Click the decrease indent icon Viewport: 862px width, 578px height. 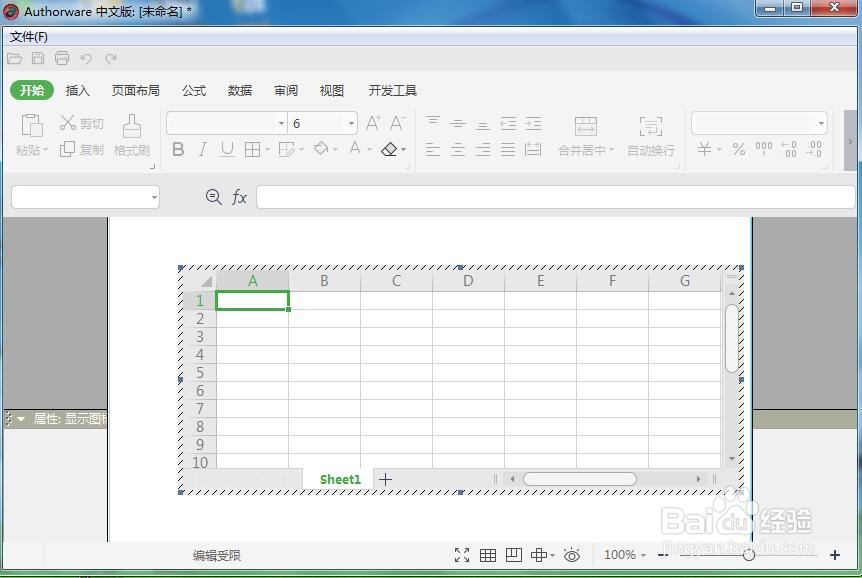[x=508, y=123]
